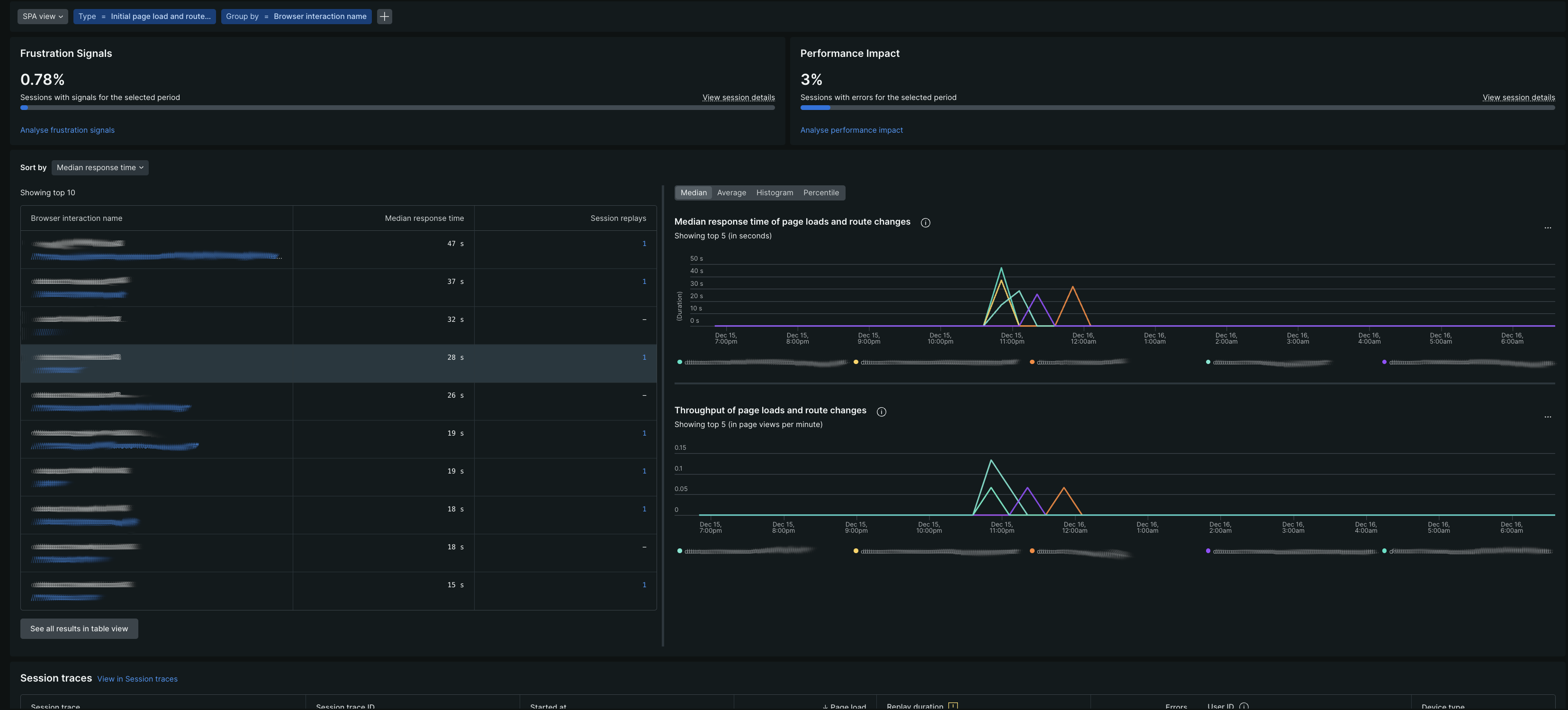Click the chevron on the SPA view selector
The width and height of the screenshot is (1568, 710).
[x=60, y=17]
